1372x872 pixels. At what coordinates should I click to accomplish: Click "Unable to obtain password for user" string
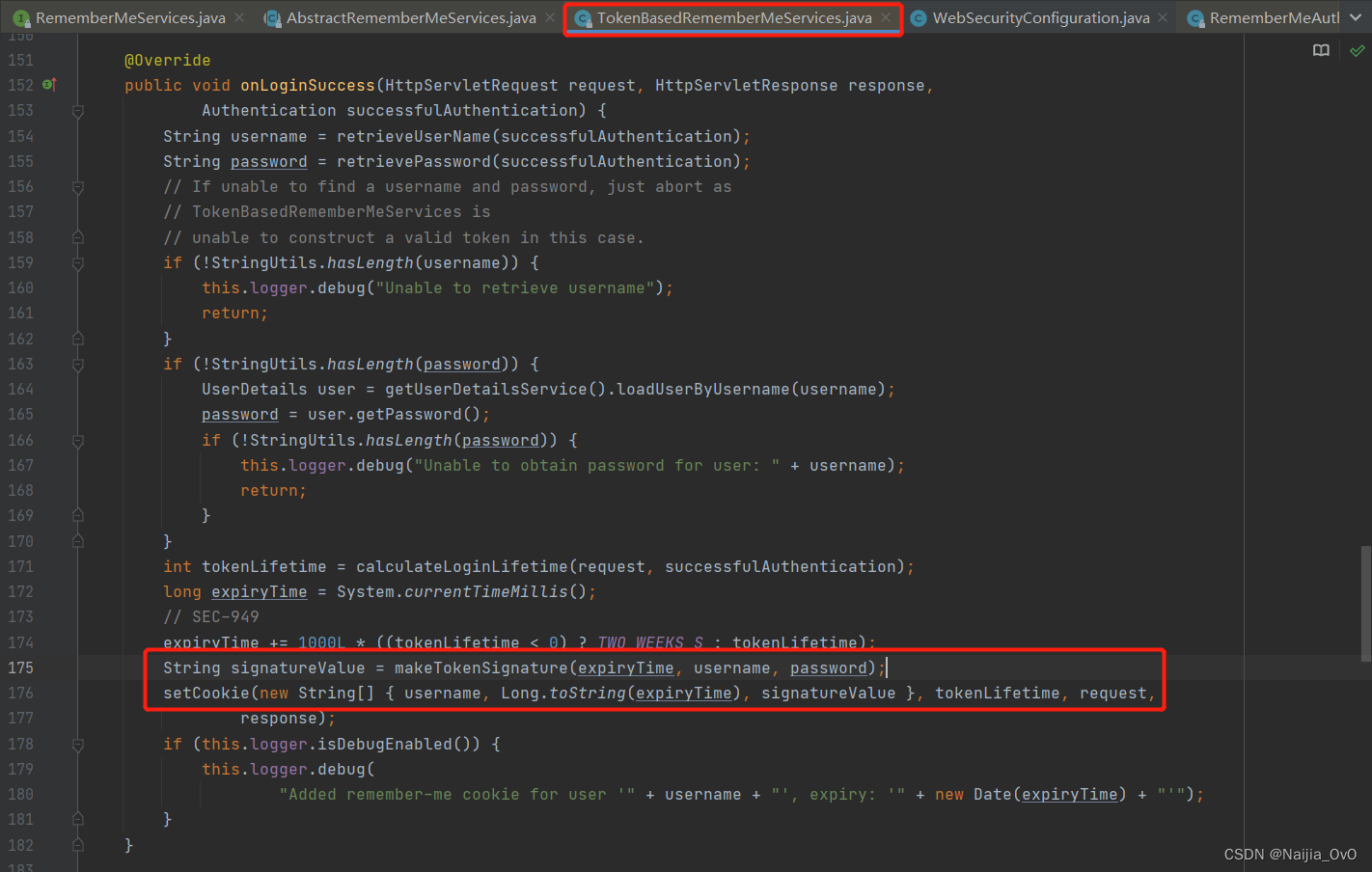(596, 465)
